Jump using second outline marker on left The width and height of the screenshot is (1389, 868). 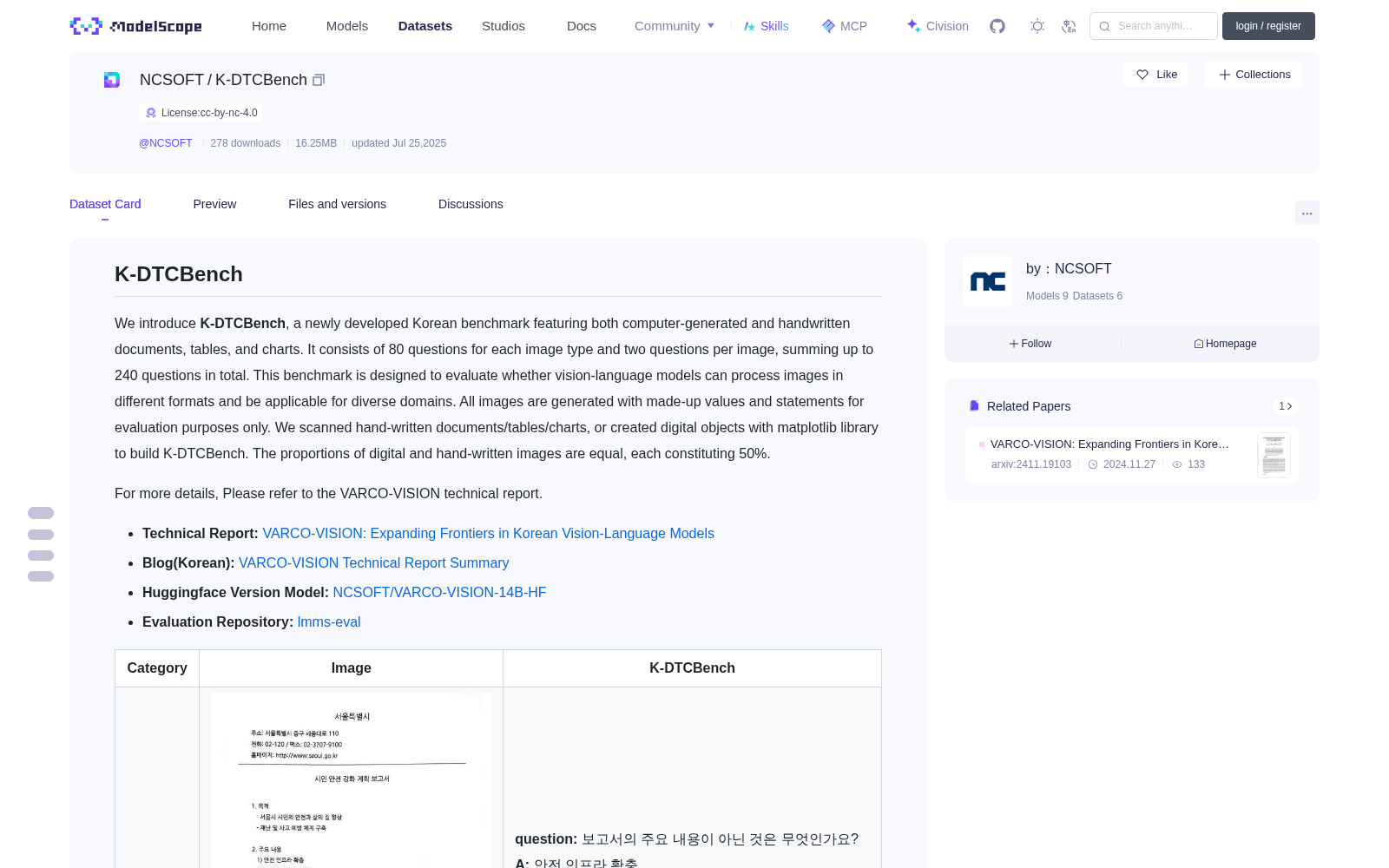[x=41, y=535]
